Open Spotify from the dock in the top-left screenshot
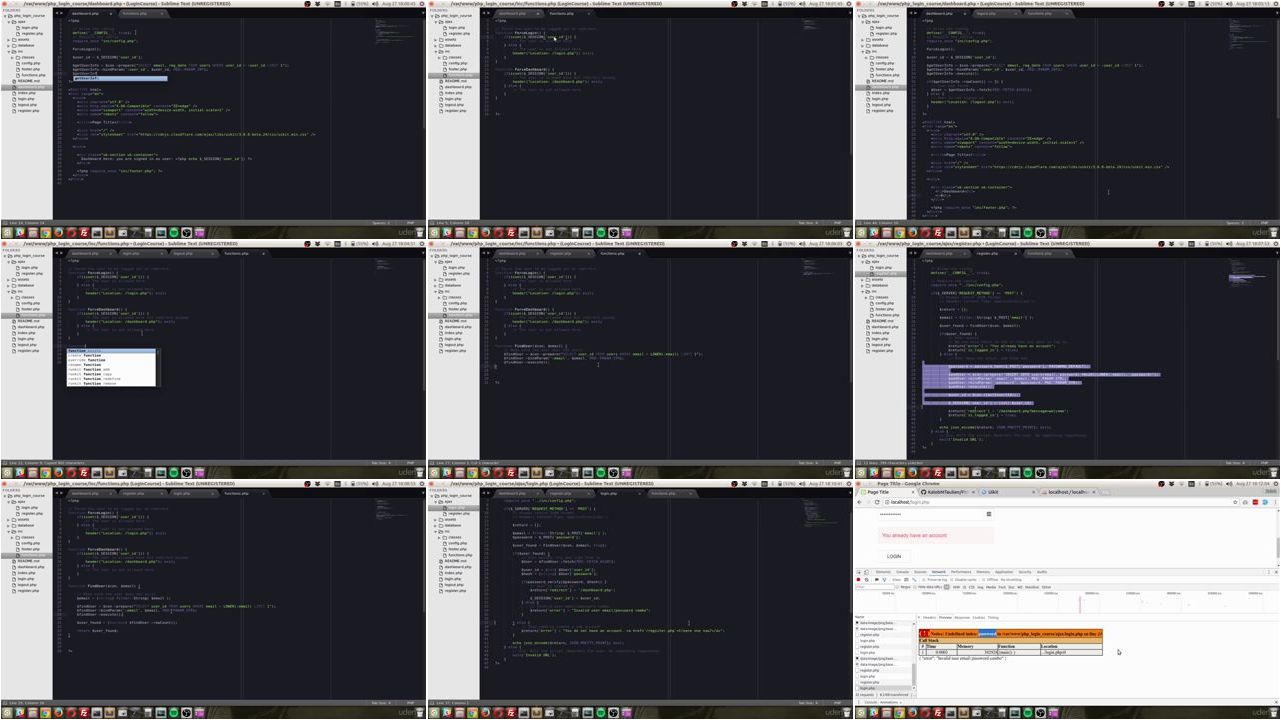Image resolution: width=1281 pixels, height=720 pixels. coord(174,233)
